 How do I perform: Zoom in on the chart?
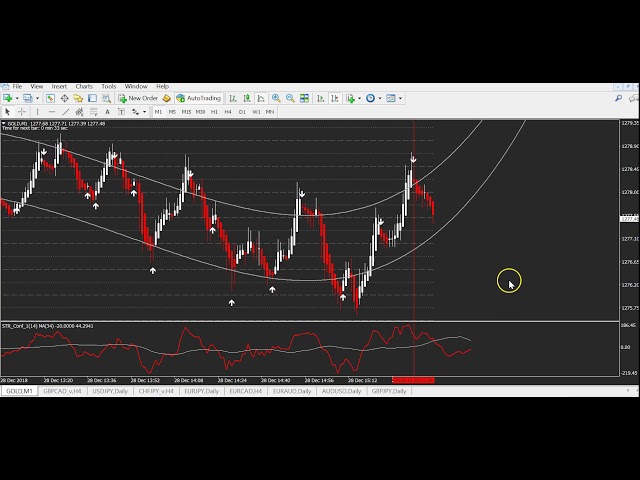276,98
